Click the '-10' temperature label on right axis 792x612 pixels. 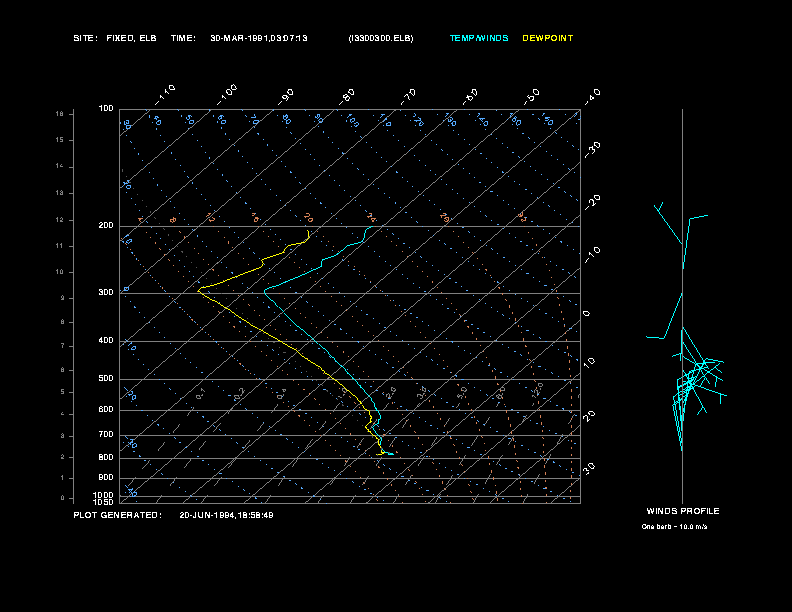pos(592,255)
